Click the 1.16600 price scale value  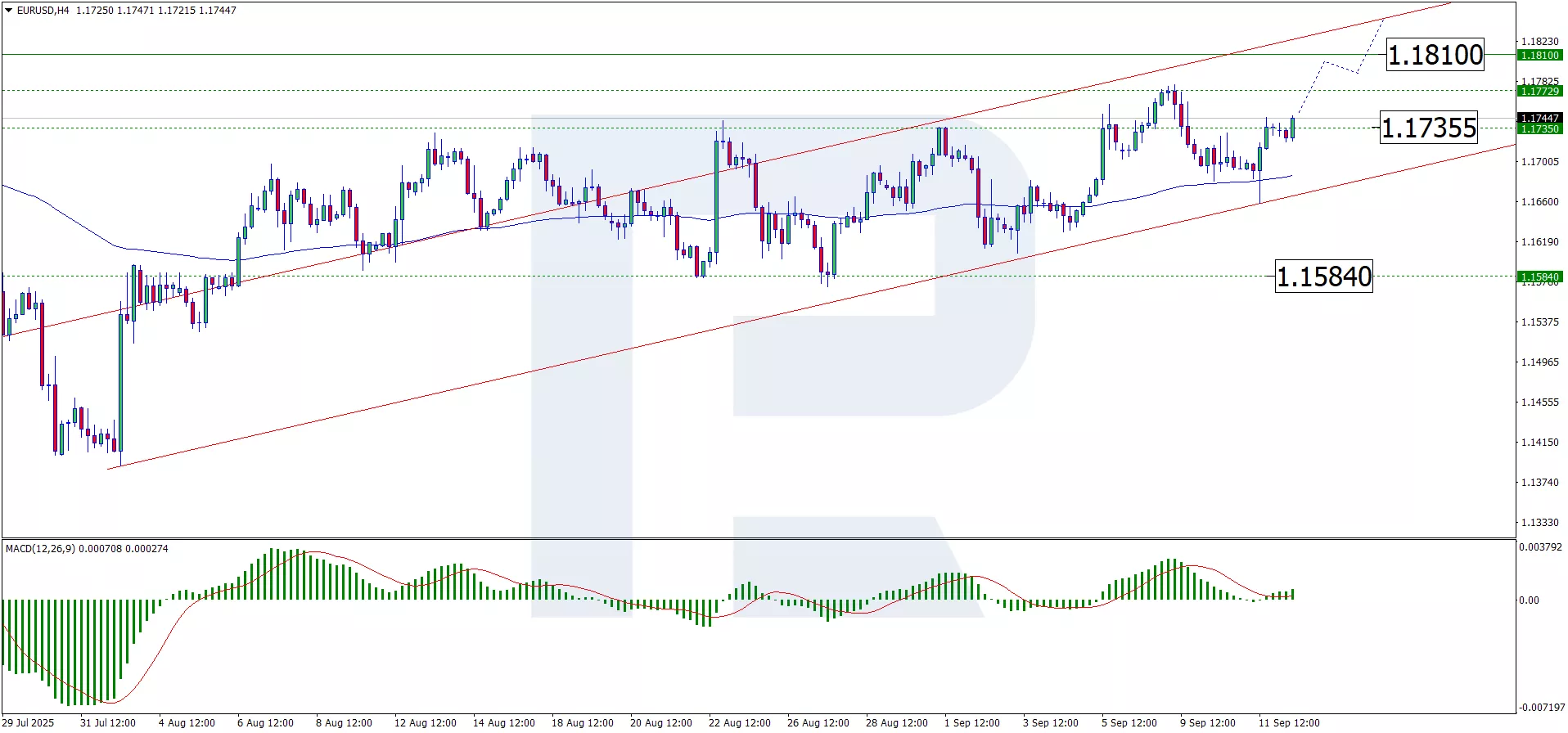[x=1539, y=202]
